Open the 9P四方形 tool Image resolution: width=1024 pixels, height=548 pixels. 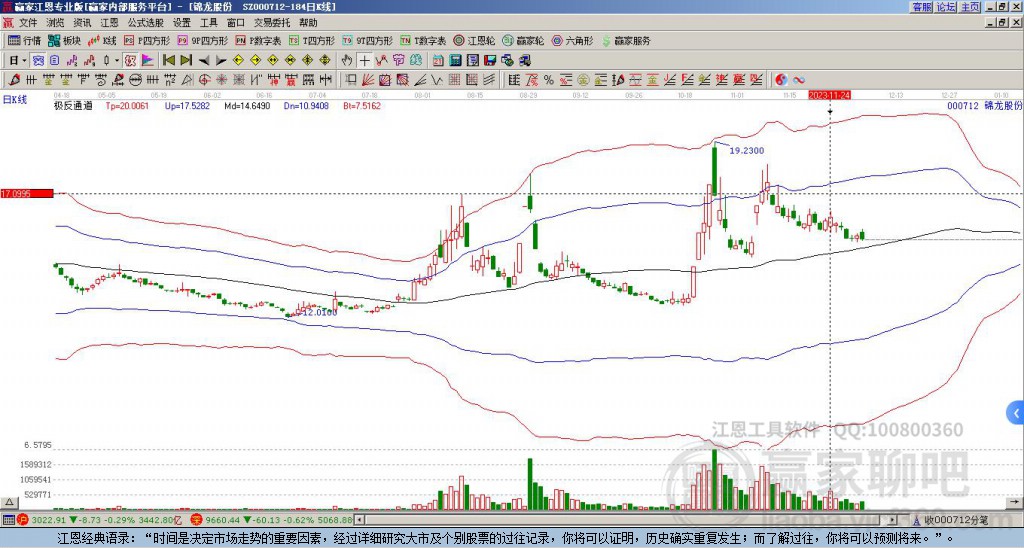[203, 40]
